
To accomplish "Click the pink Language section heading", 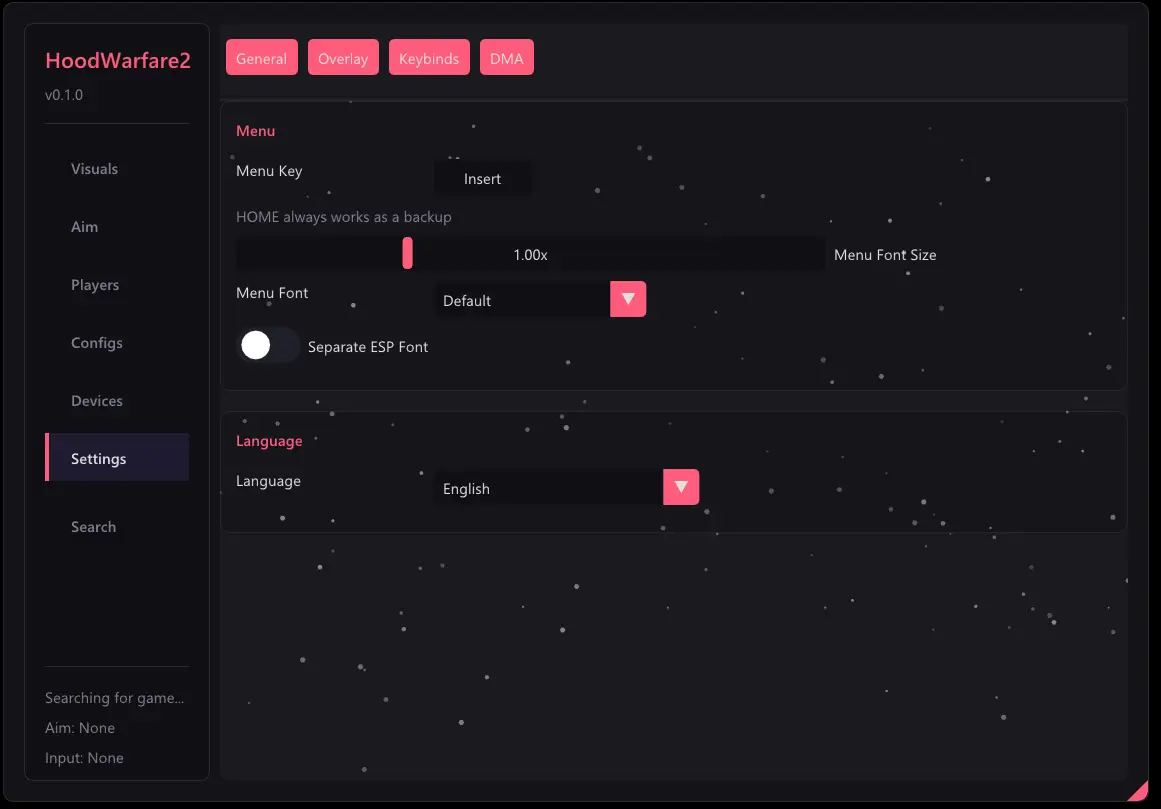I will pyautogui.click(x=269, y=441).
